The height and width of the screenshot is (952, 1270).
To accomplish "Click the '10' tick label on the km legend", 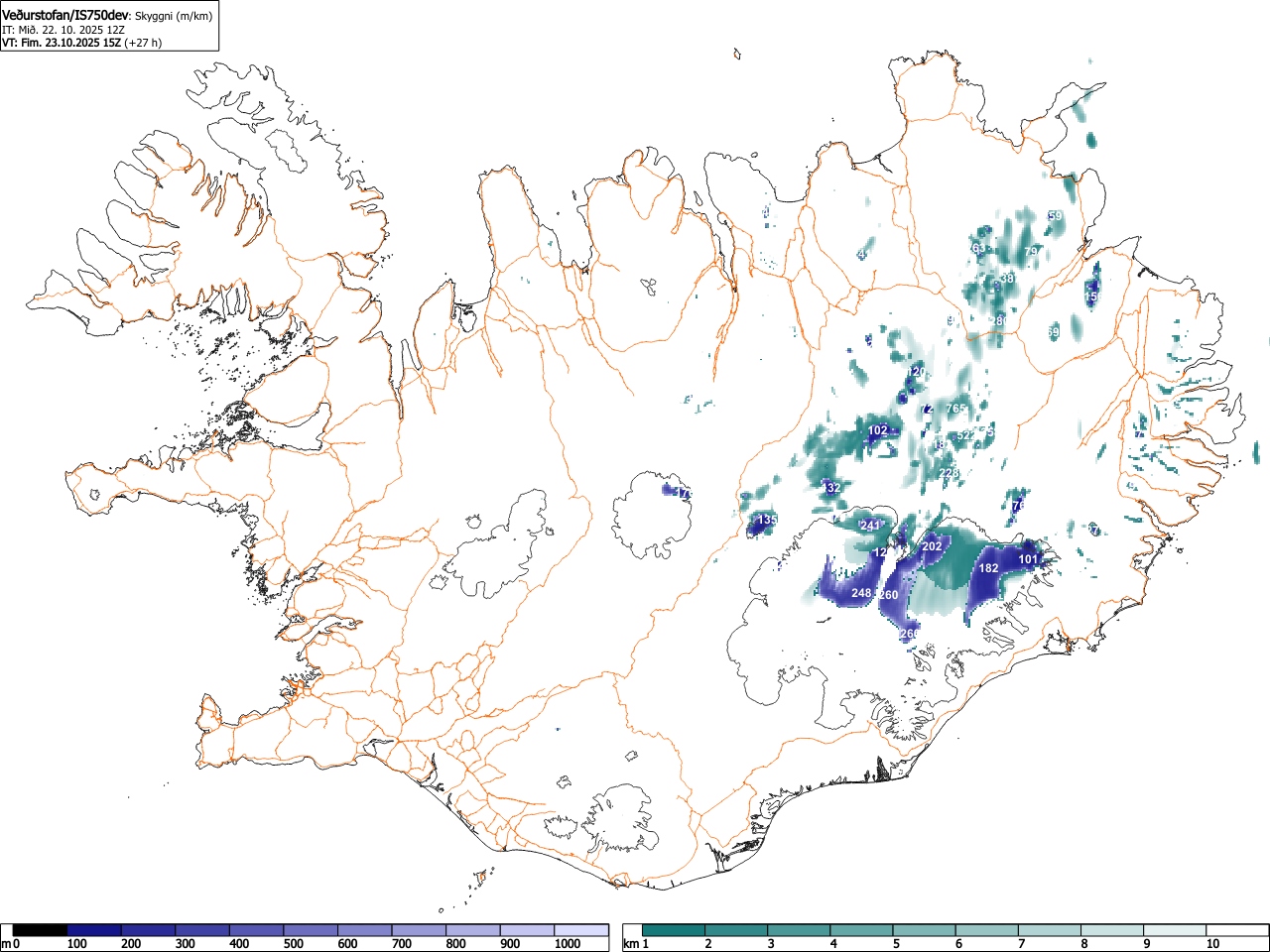I will 1212,944.
